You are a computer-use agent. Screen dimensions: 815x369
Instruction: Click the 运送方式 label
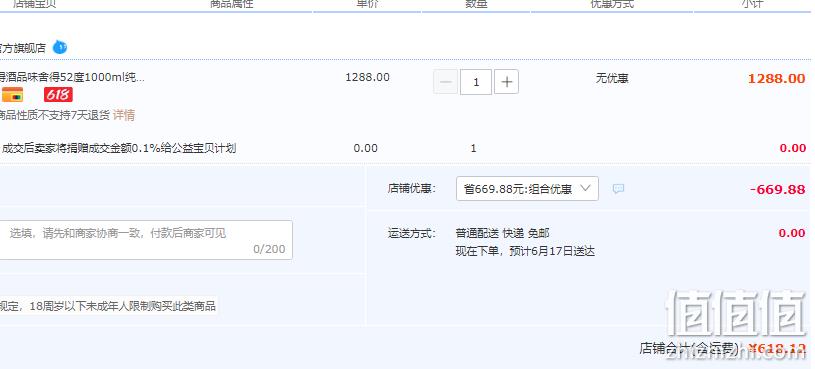point(412,233)
